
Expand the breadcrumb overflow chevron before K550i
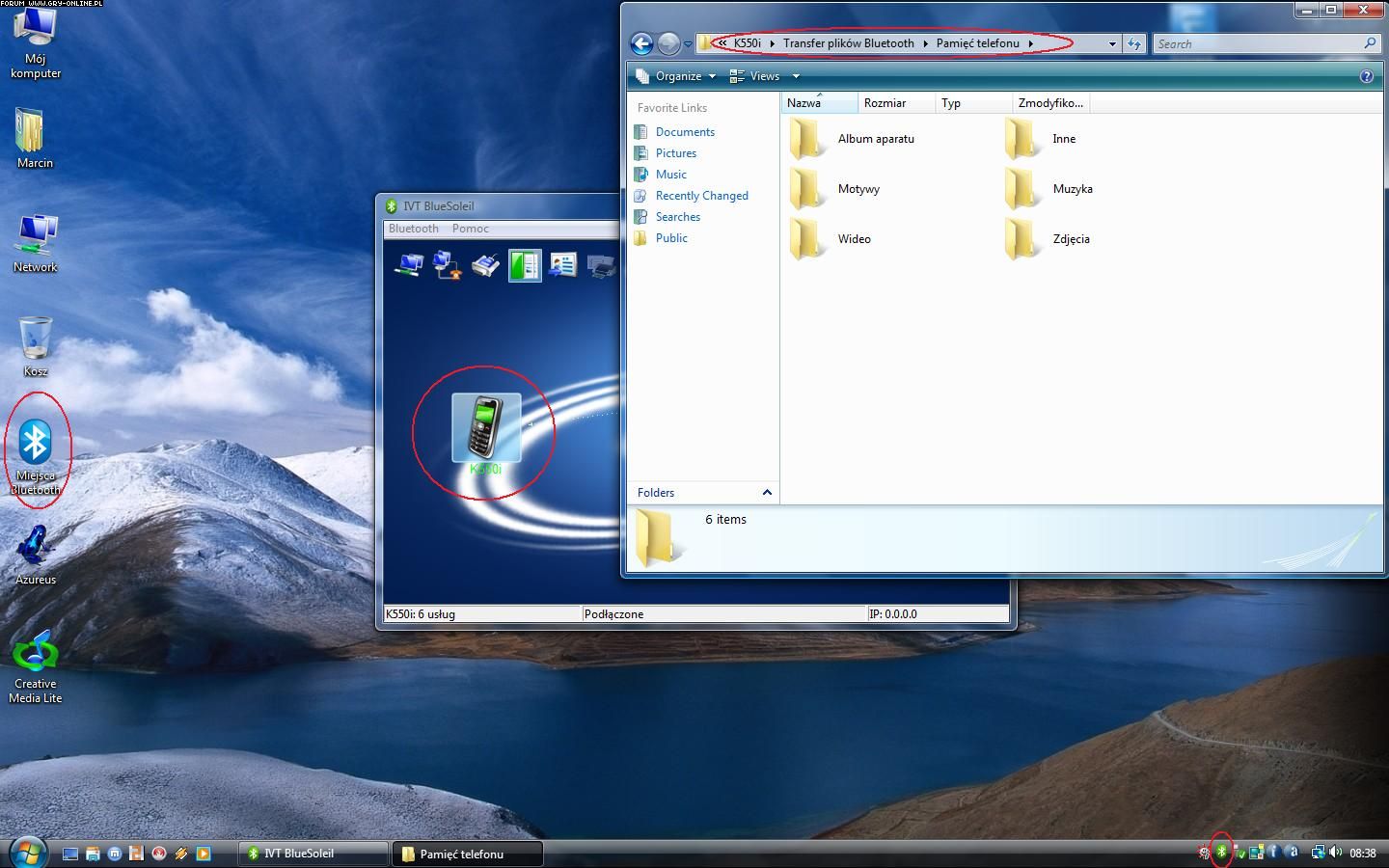[722, 43]
